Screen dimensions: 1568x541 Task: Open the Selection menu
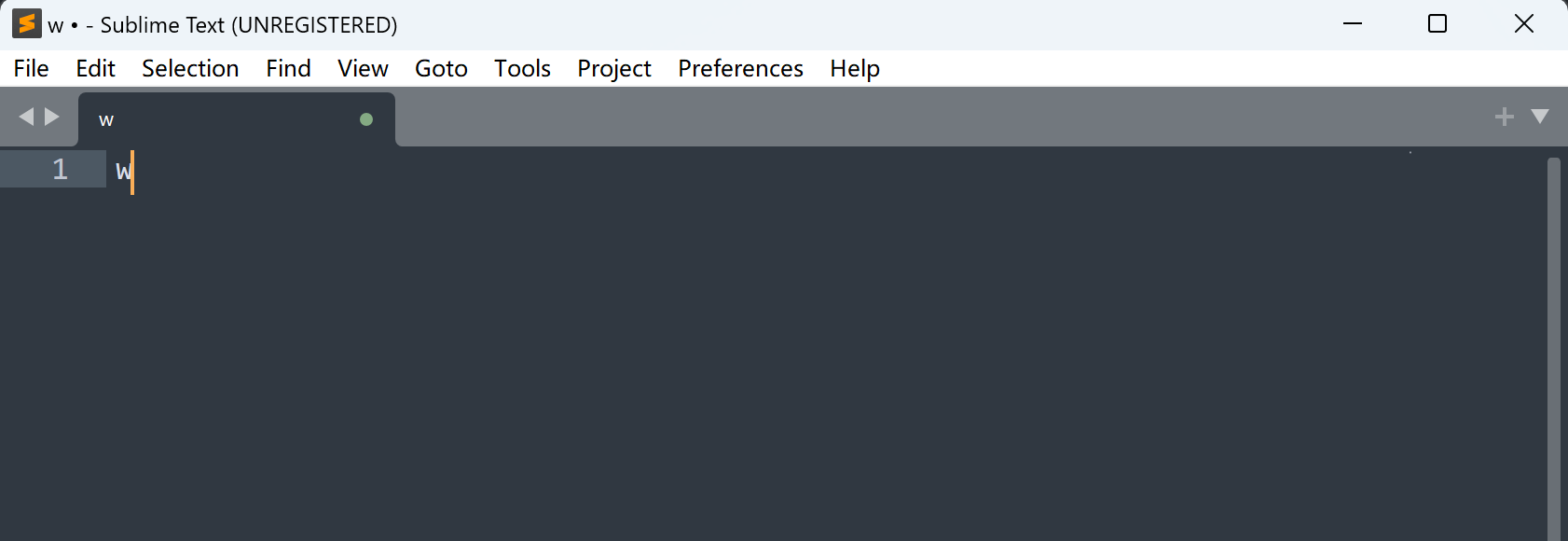coord(190,68)
